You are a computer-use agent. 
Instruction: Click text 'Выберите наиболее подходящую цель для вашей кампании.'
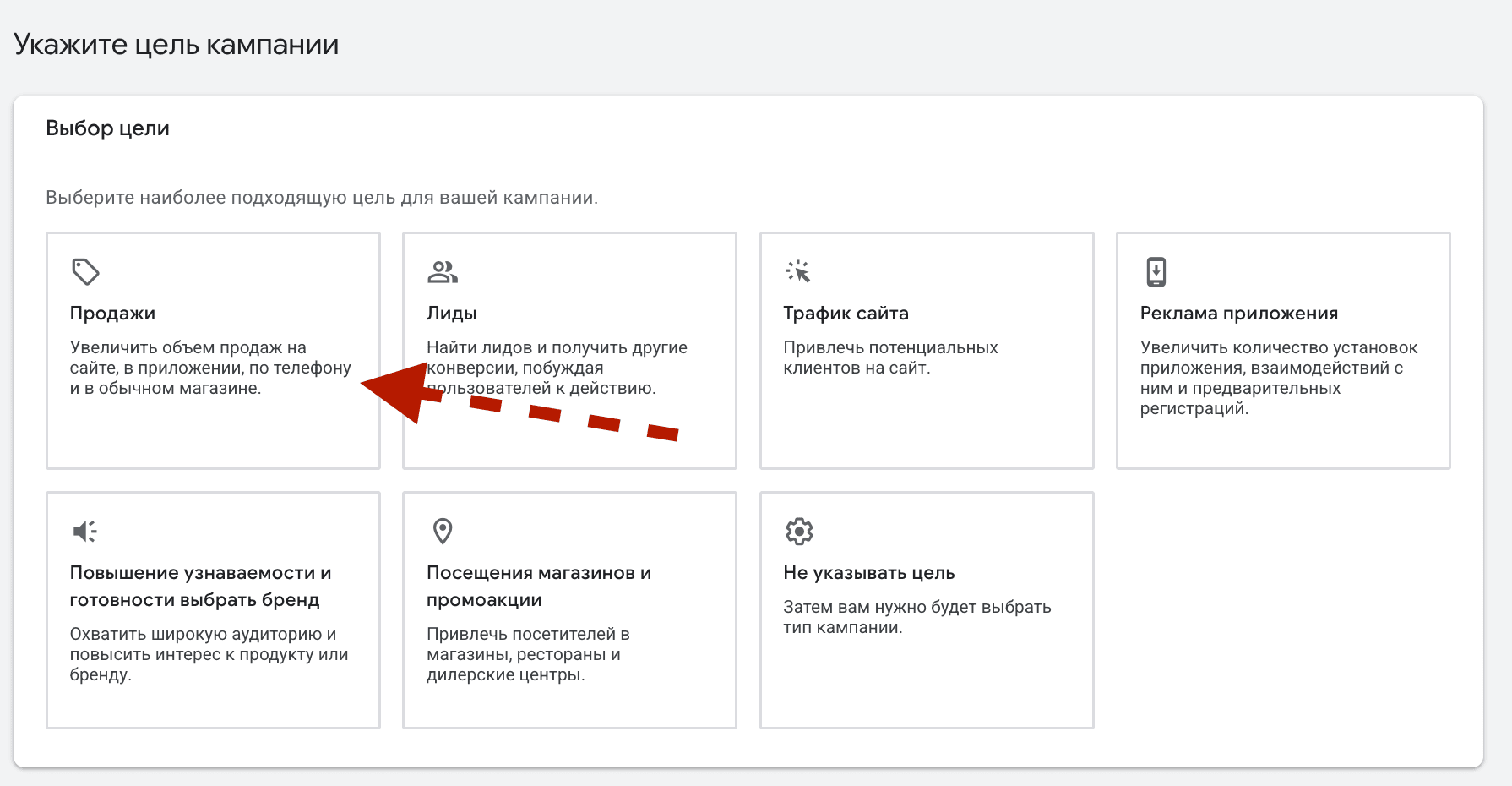point(322,198)
